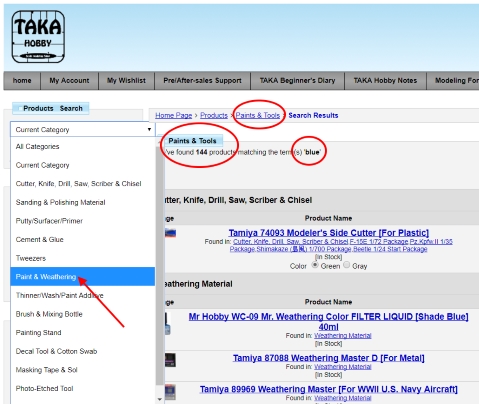Viewport: 479px width, 404px height.
Task: Click the Weathering Master D thumbnail
Action: point(170,360)
